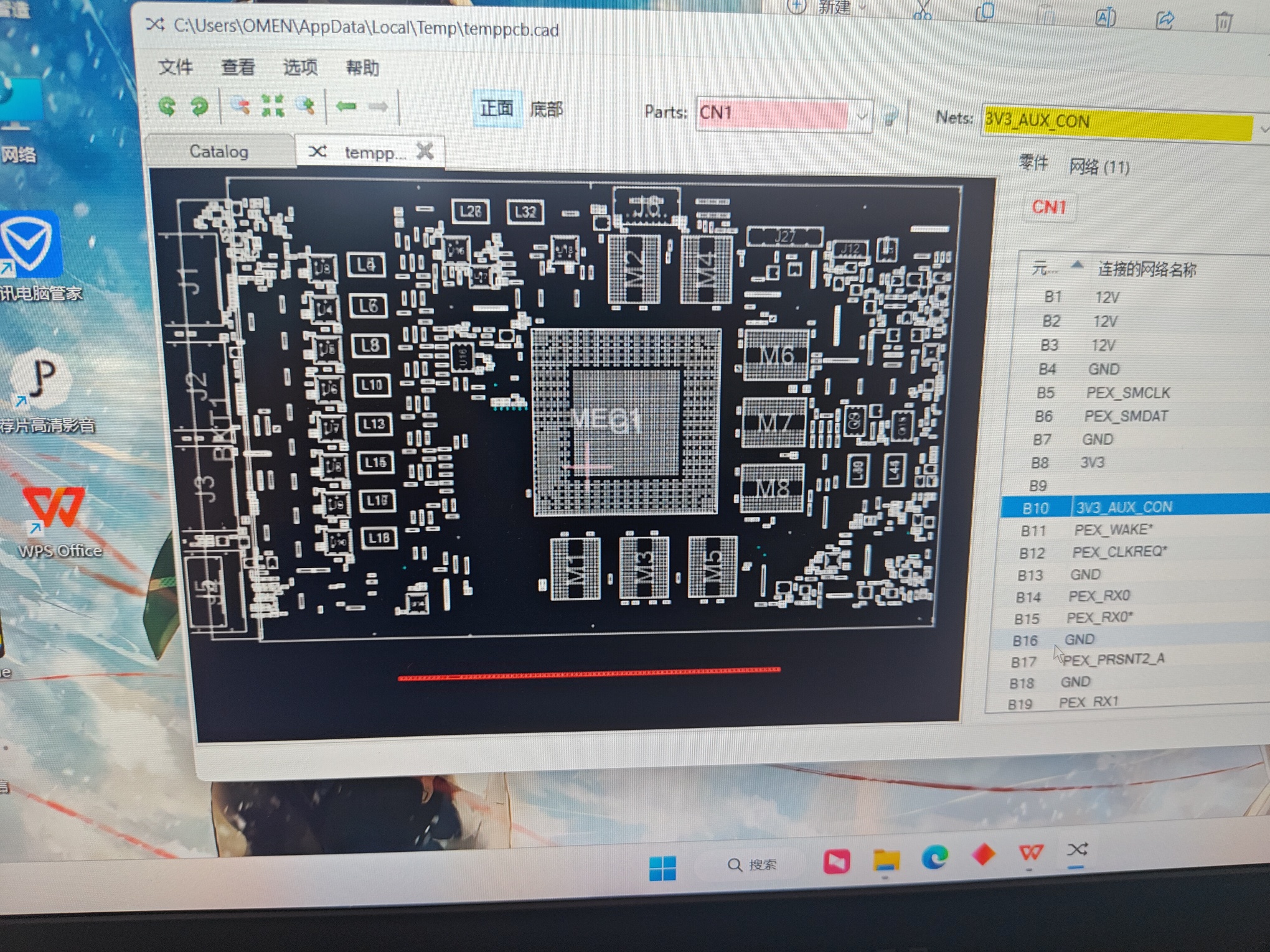Toggle the 正面 top side view

point(496,108)
